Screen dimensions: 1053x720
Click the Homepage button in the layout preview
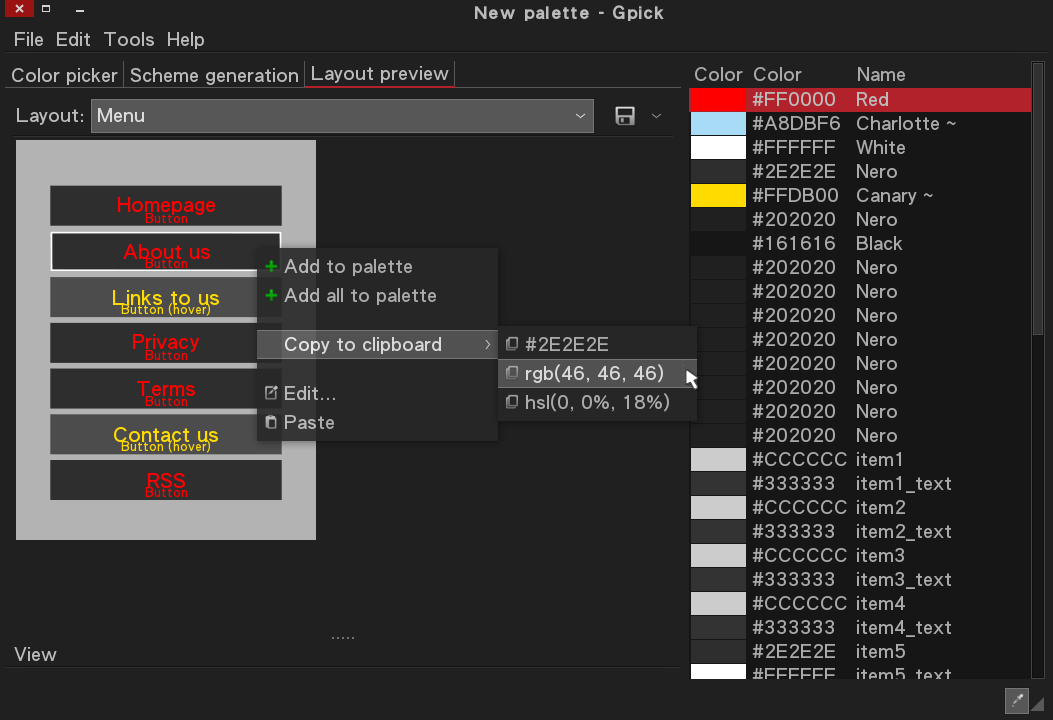165,205
